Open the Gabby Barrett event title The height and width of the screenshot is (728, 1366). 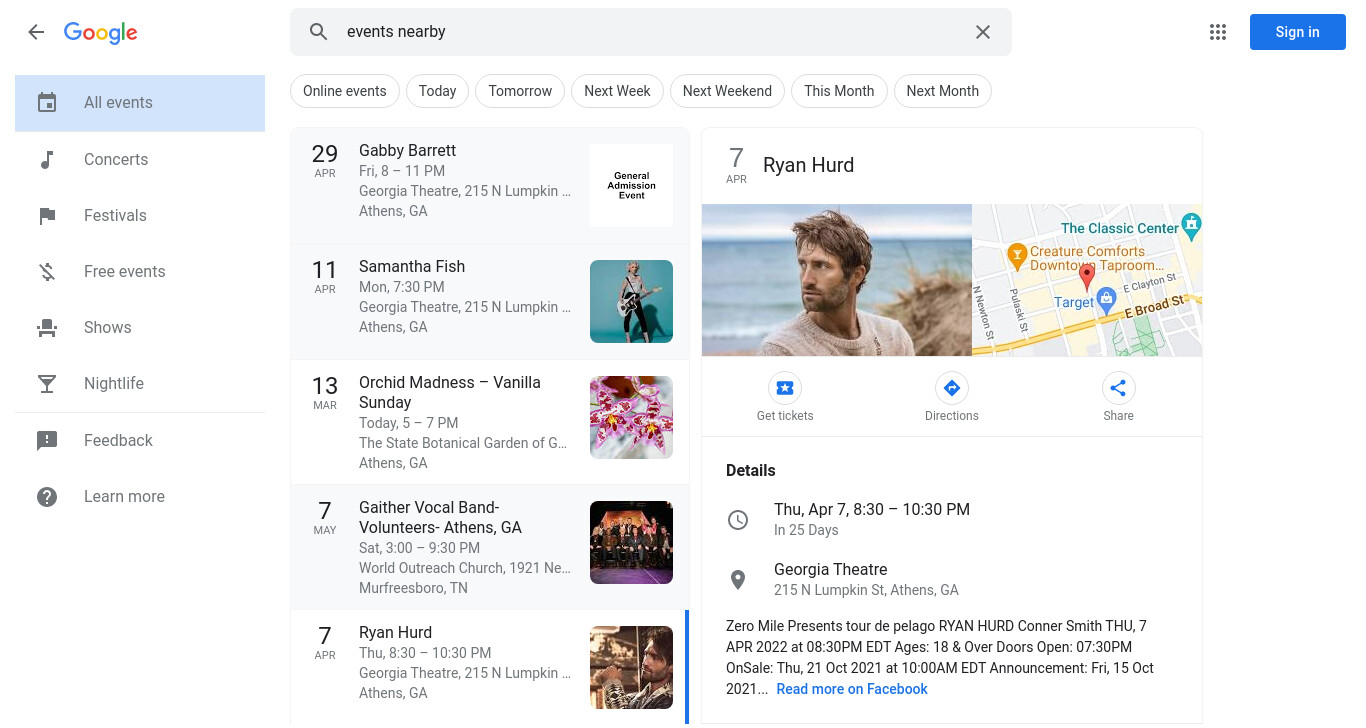click(x=407, y=150)
